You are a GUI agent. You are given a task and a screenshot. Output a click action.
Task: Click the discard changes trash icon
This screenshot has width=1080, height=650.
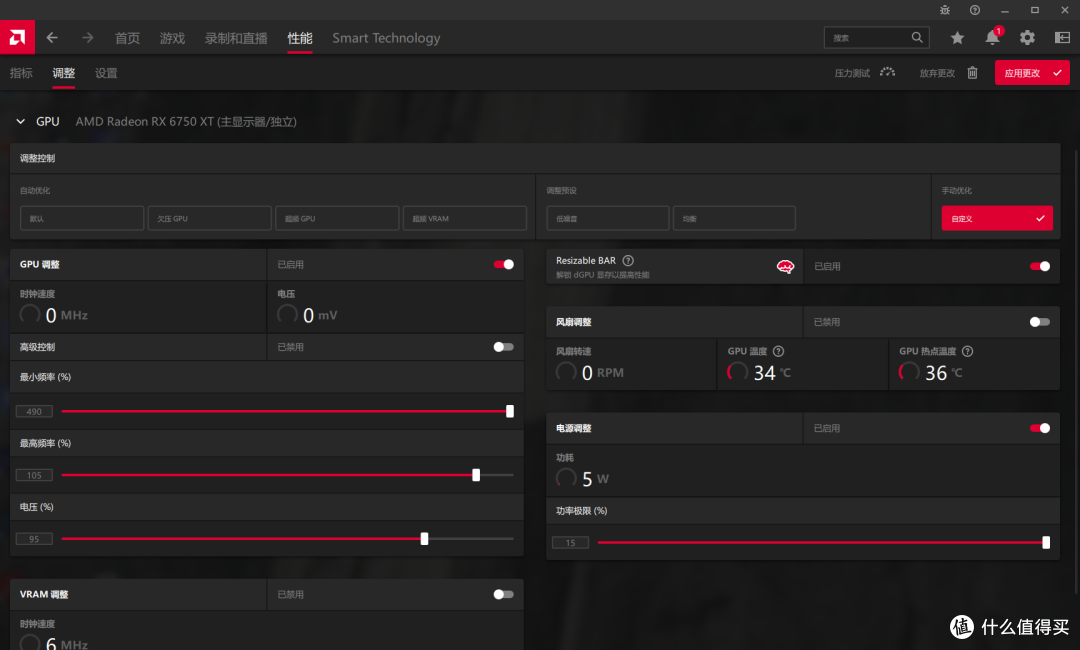click(973, 72)
